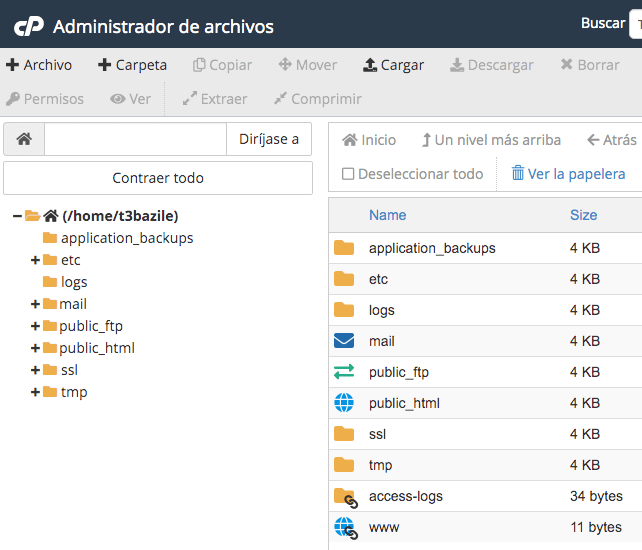
Task: Select www name in file list
Action: coord(384,527)
